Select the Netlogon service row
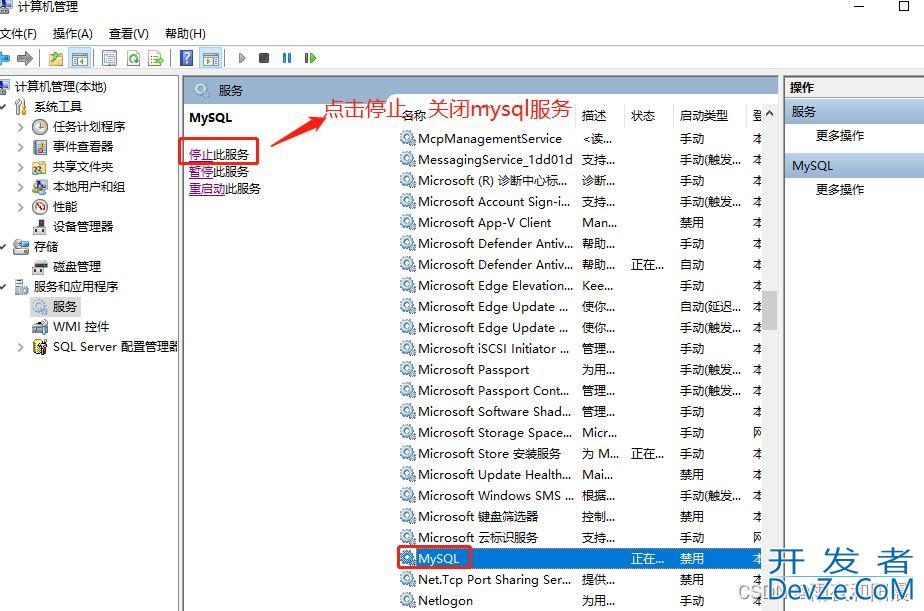The image size is (924, 611). [x=580, y=600]
